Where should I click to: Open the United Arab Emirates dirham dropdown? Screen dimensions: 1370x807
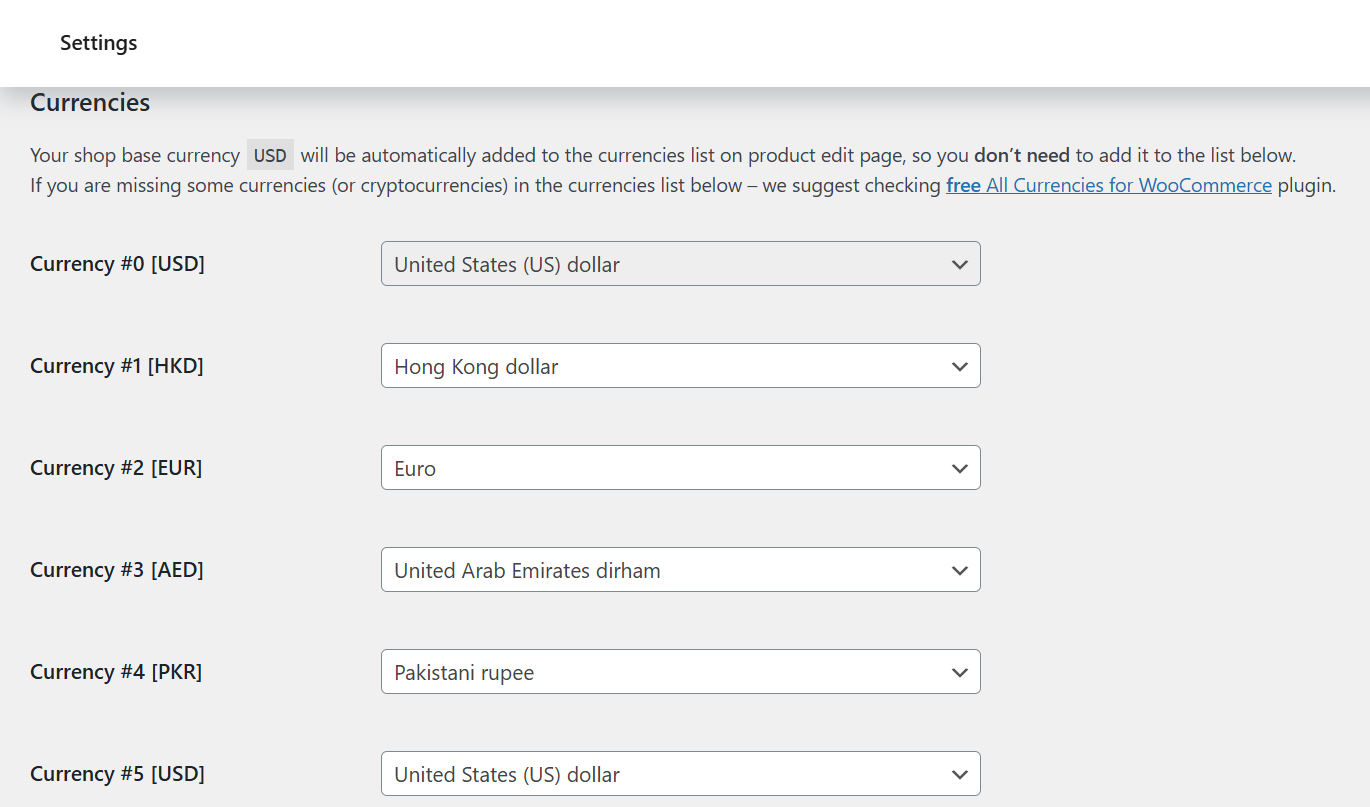(680, 570)
